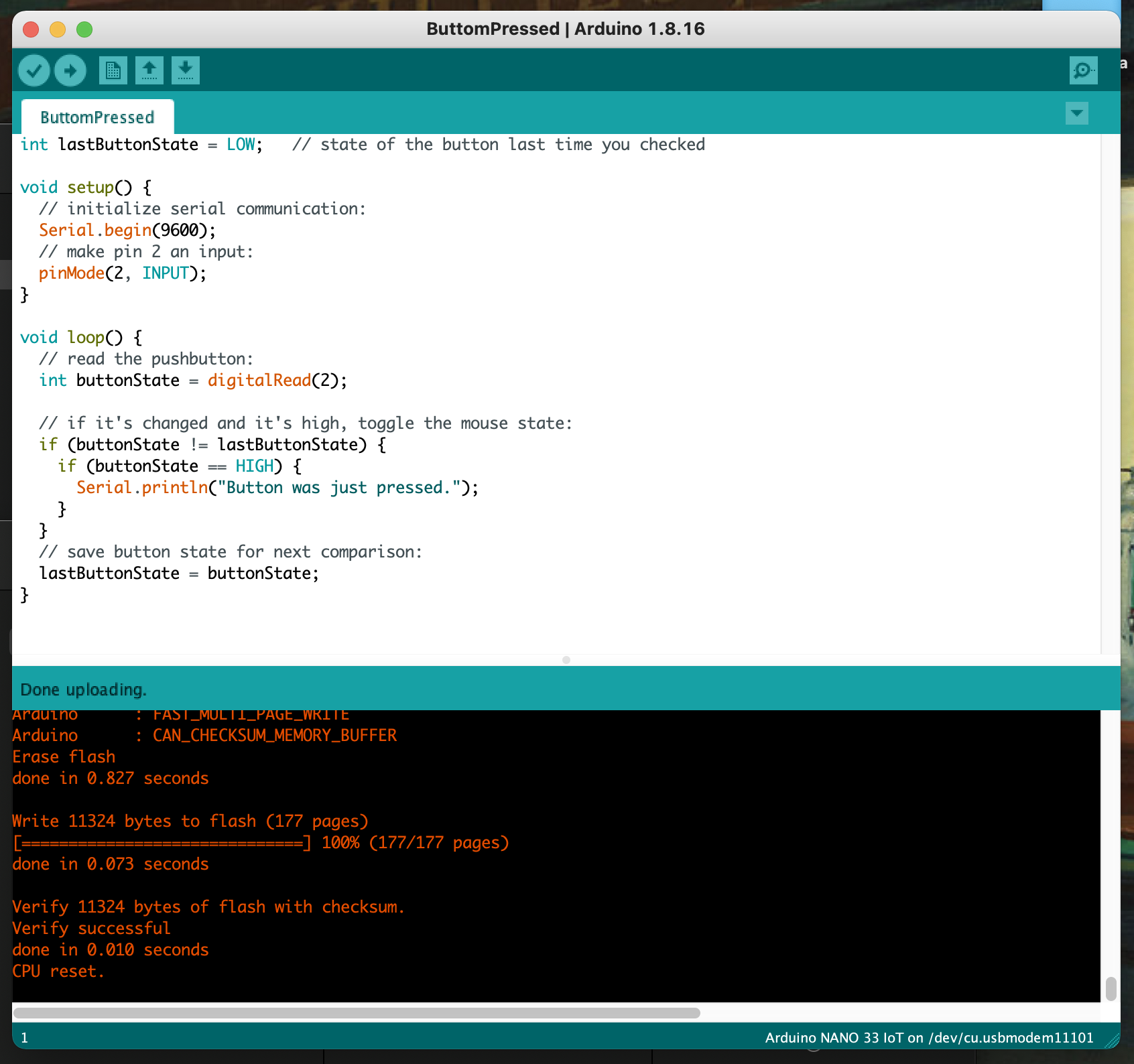Click the editor-console divider handle dot

click(566, 660)
